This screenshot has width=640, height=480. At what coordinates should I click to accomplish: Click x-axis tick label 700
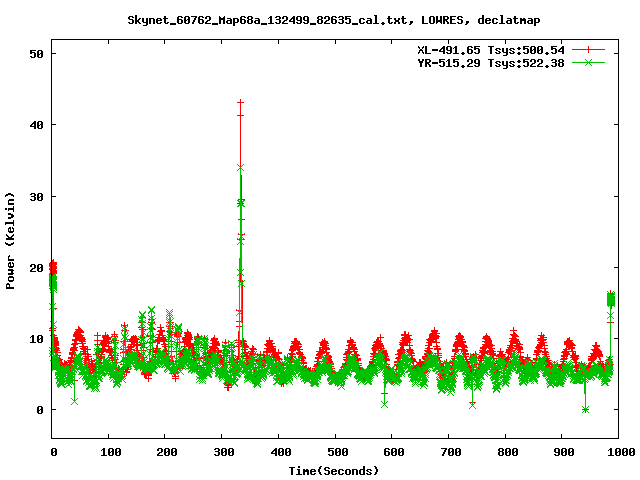[451, 452]
